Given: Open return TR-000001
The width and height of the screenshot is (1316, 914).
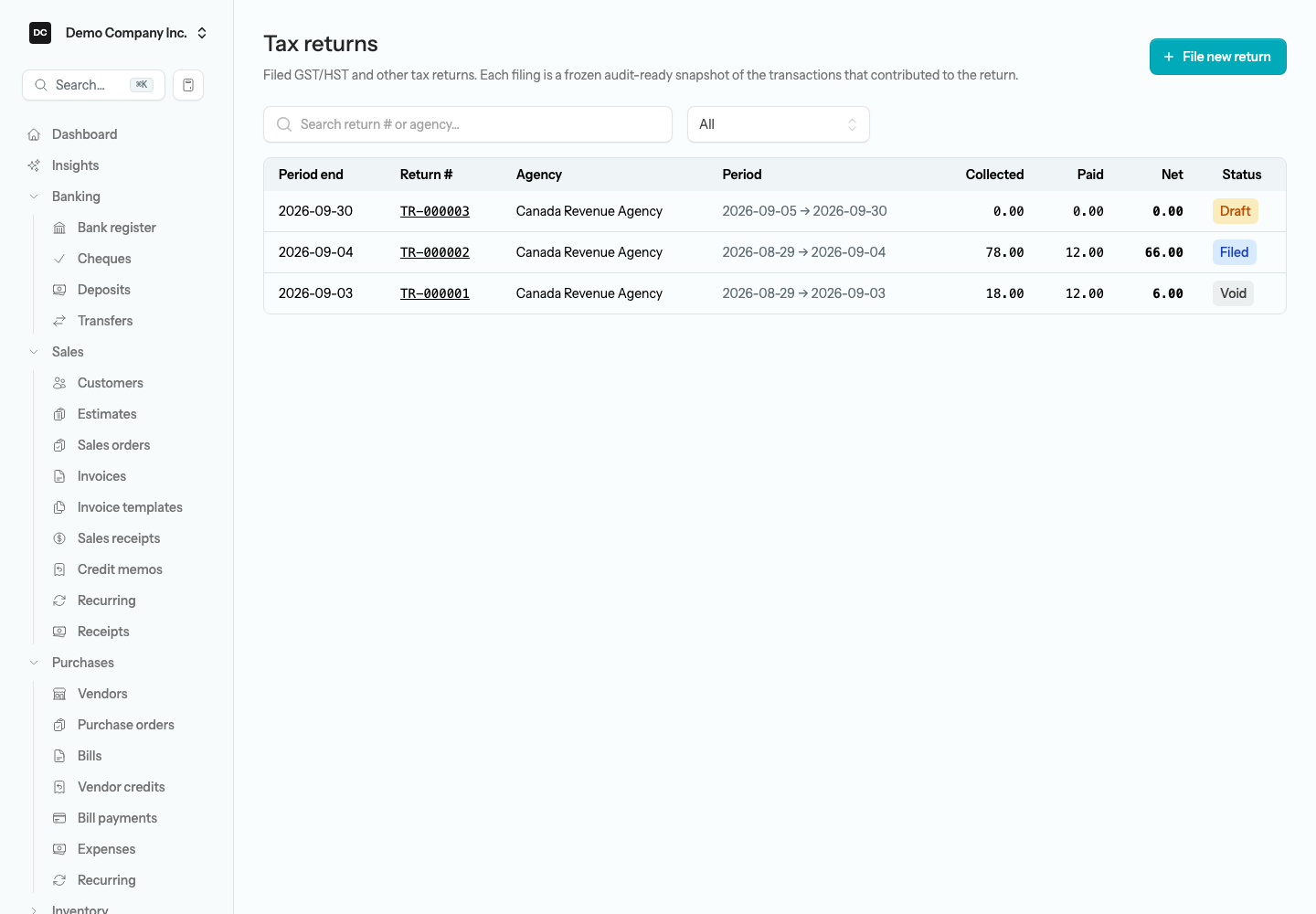Looking at the screenshot, I should (435, 293).
